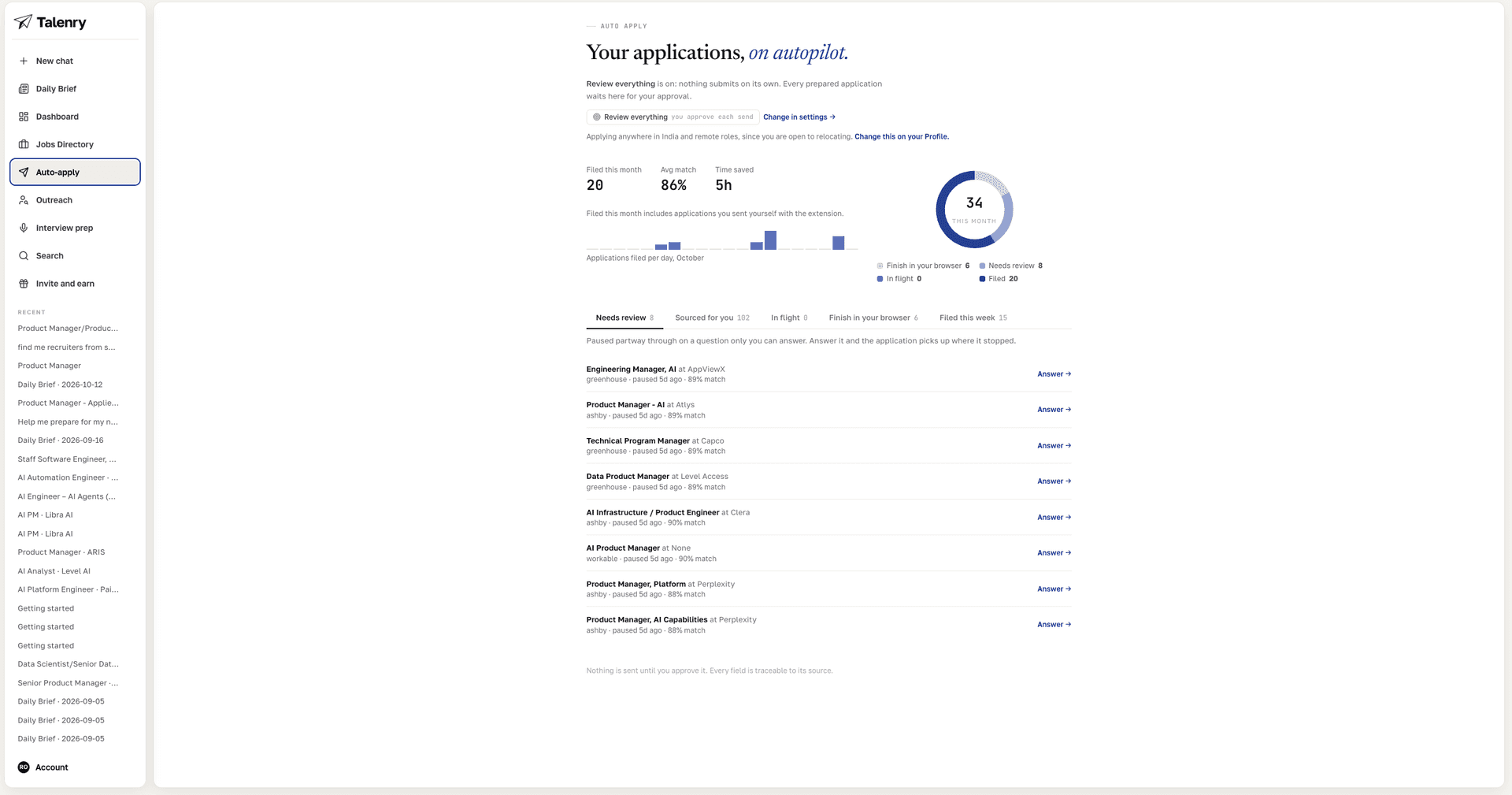
Task: Click the Interview prep microphone icon
Action: pos(24,228)
